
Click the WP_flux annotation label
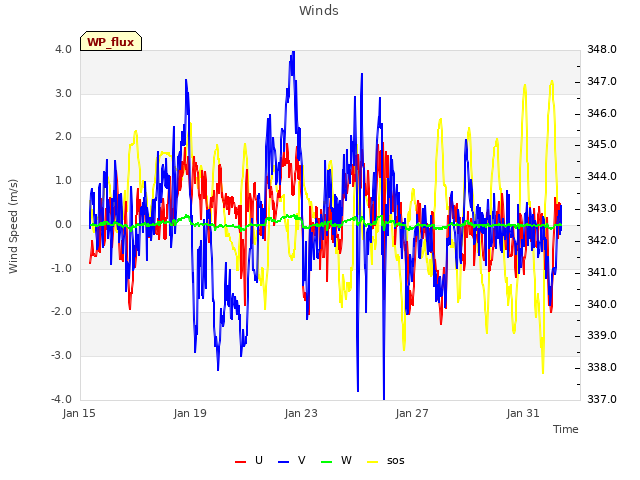coord(111,41)
